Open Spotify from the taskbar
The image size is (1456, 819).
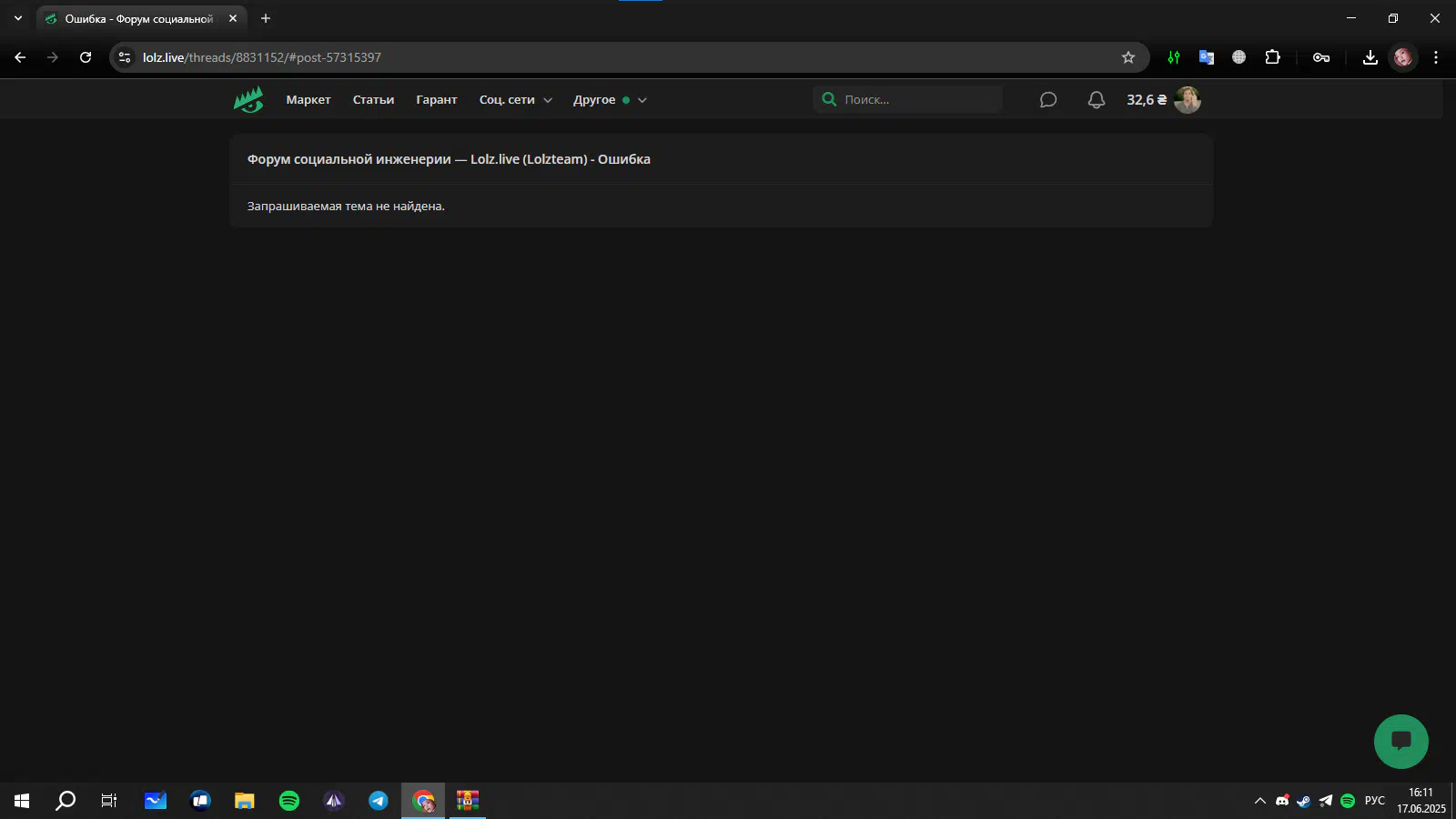[289, 801]
